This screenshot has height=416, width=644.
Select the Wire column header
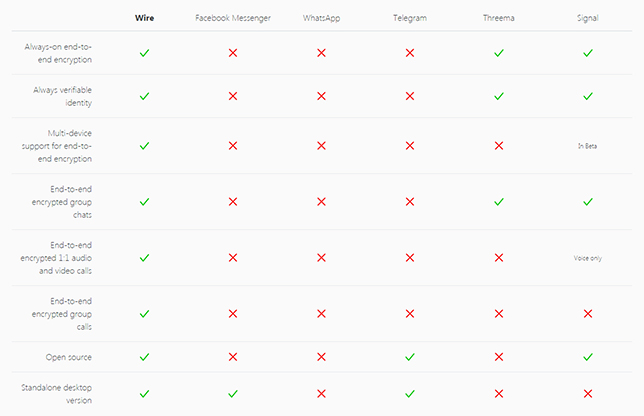144,18
